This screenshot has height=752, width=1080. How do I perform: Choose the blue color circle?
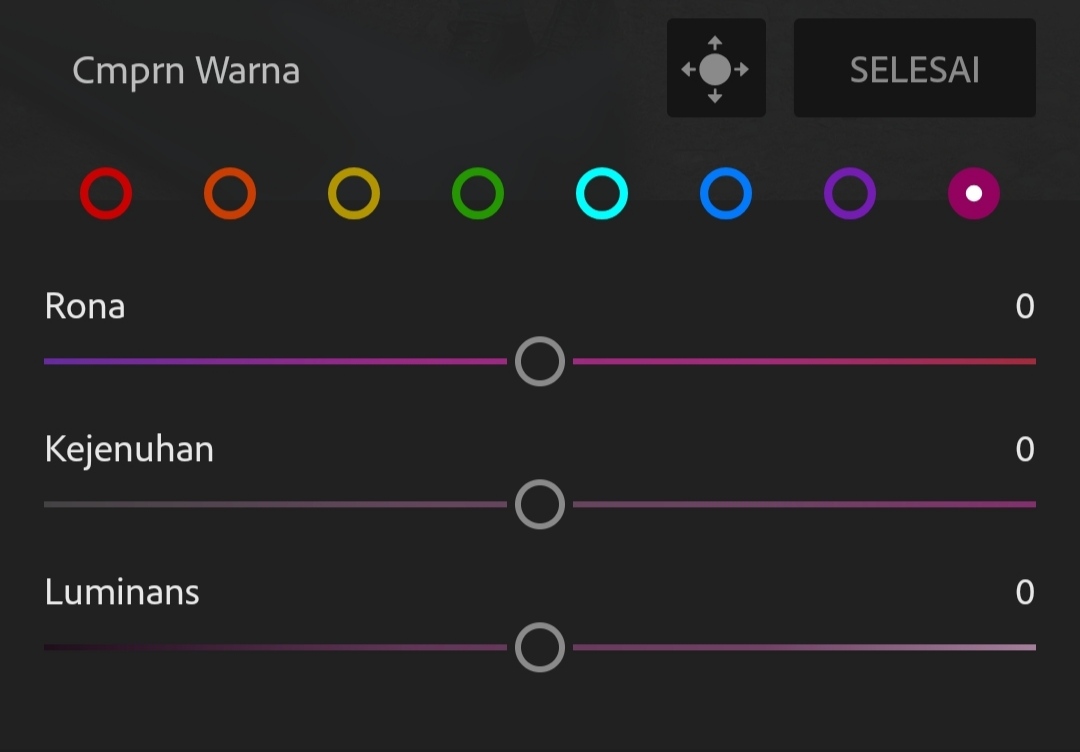click(x=726, y=193)
